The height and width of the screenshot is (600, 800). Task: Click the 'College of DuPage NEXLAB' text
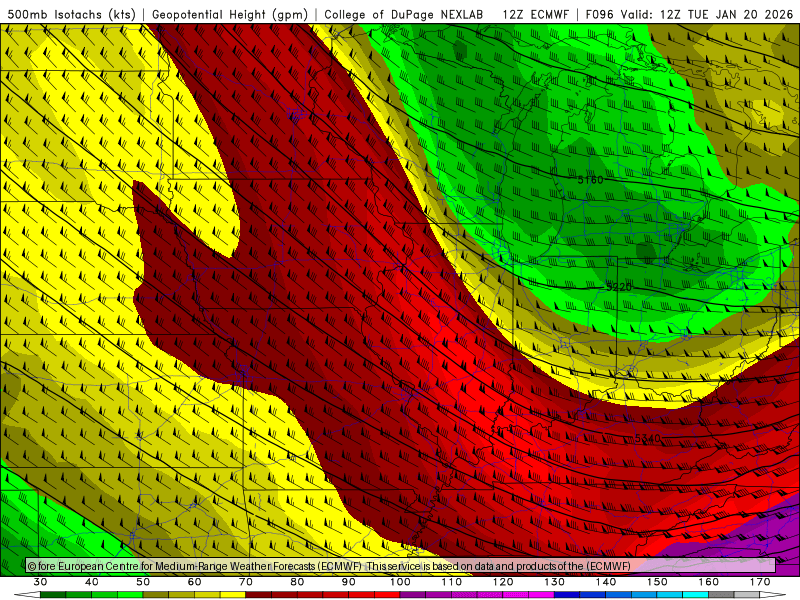pyautogui.click(x=404, y=15)
